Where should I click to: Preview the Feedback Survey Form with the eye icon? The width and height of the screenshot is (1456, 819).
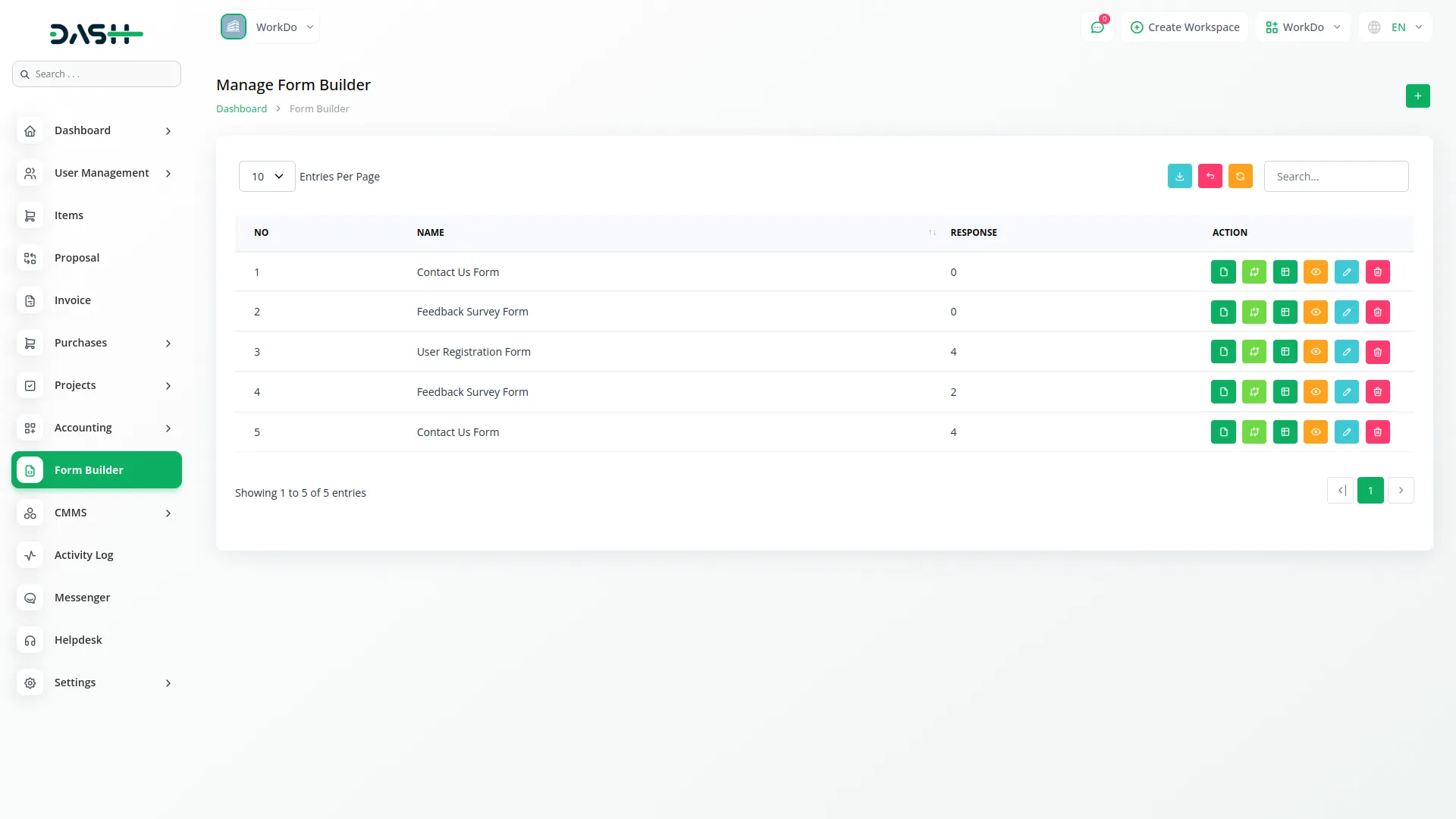point(1316,312)
